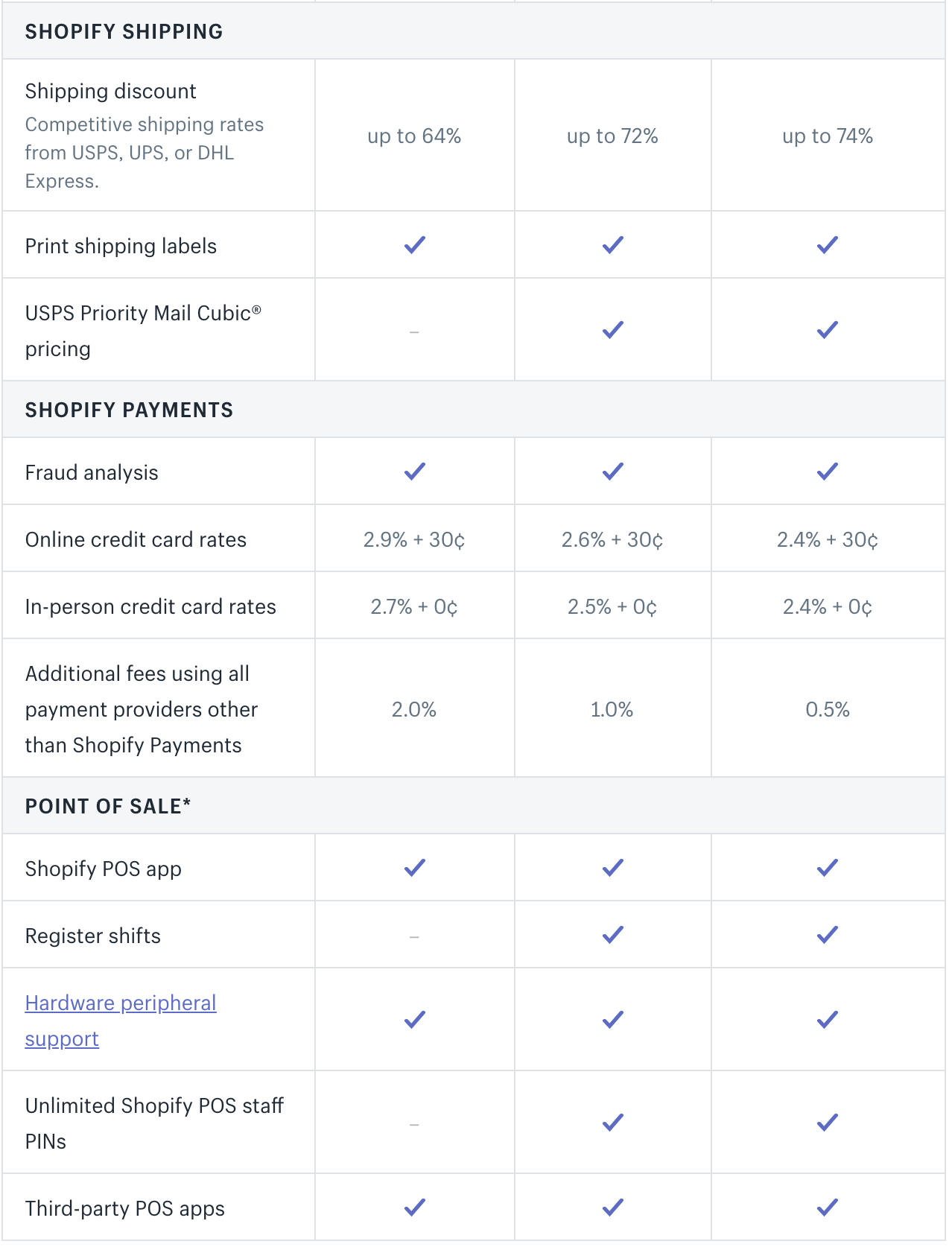Click last-column checkmark for USPS Priority Mail Cubic
This screenshot has height=1247, width=952.
828,330
